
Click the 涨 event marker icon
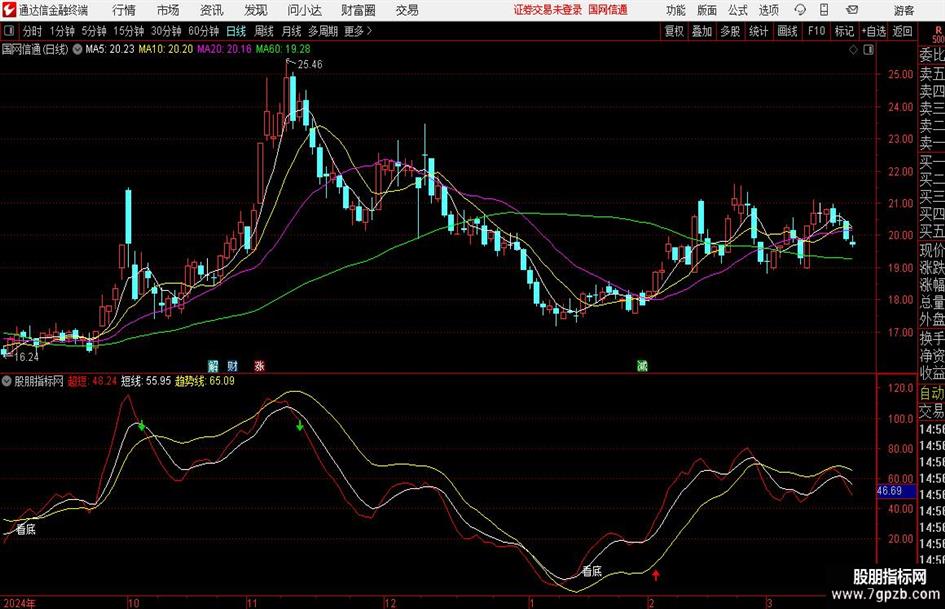(x=259, y=365)
